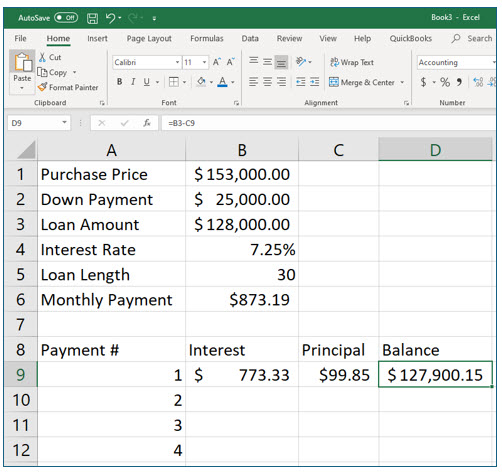Open the Clipboard dialog launcher
This screenshot has width=502, height=472.
coord(102,103)
